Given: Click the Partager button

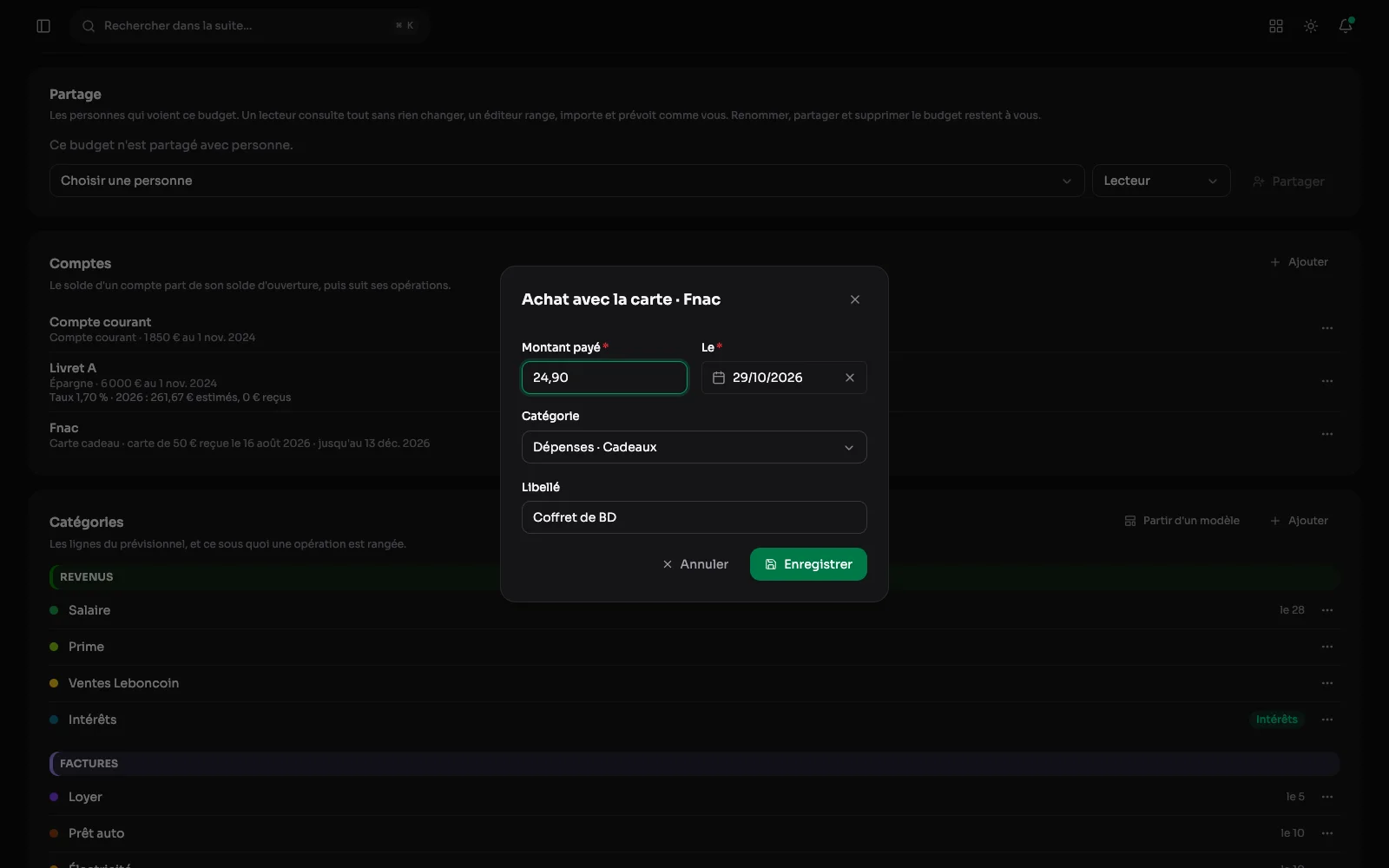Looking at the screenshot, I should coord(1288,181).
